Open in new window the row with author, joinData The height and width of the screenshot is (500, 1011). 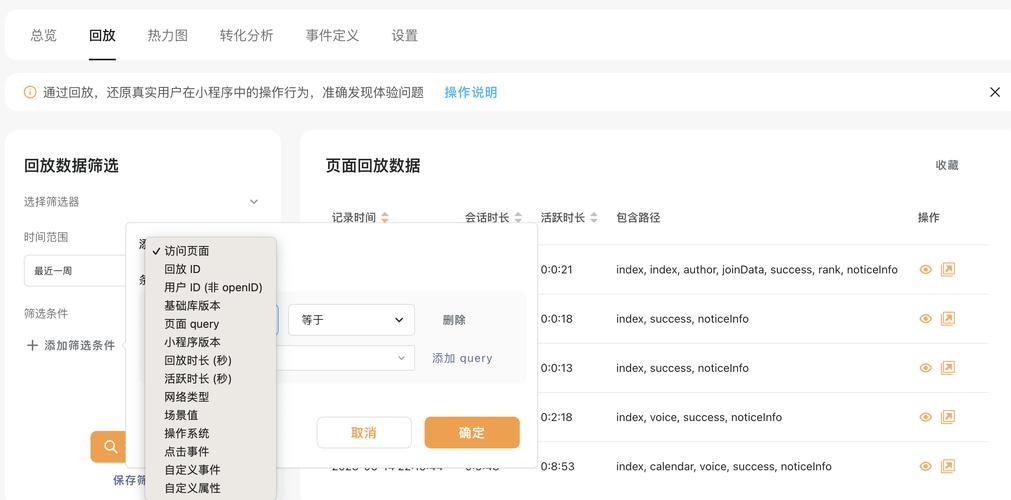pyautogui.click(x=947, y=270)
